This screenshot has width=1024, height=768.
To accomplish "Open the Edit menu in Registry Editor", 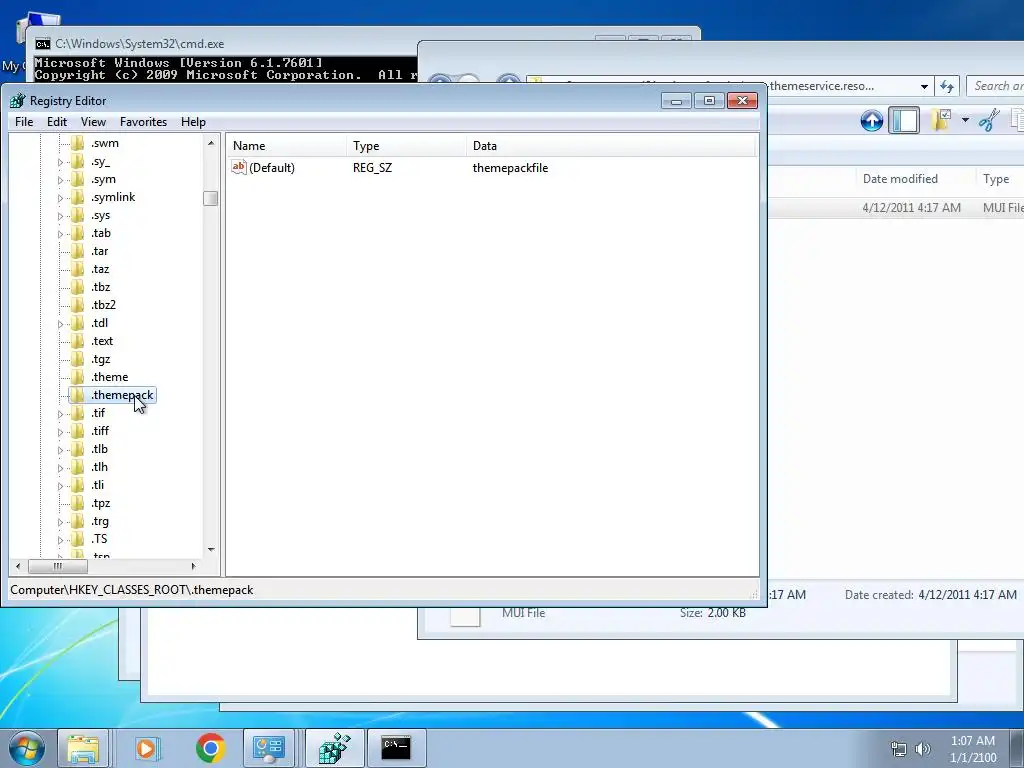I will [x=57, y=122].
